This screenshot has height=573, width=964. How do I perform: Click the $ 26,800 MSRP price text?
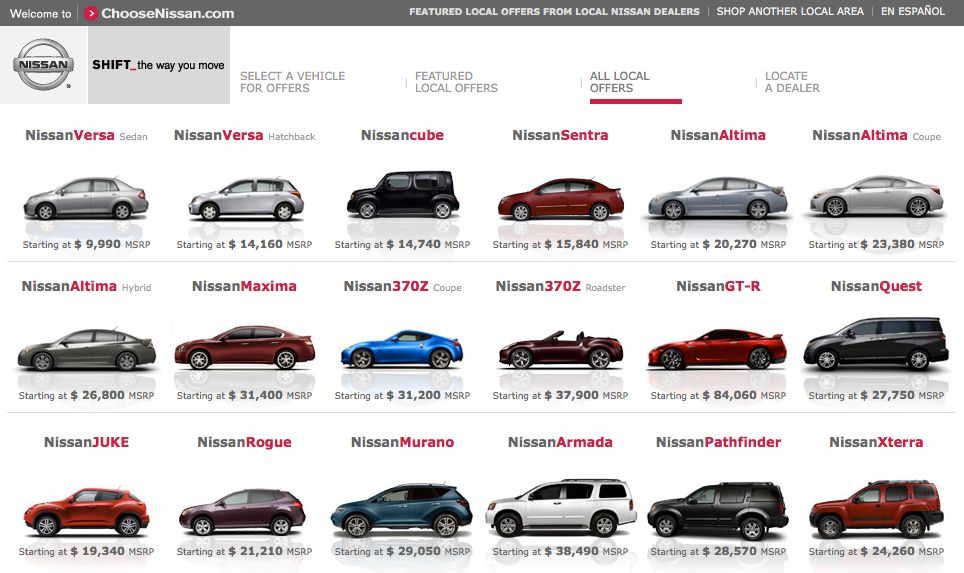pos(113,395)
